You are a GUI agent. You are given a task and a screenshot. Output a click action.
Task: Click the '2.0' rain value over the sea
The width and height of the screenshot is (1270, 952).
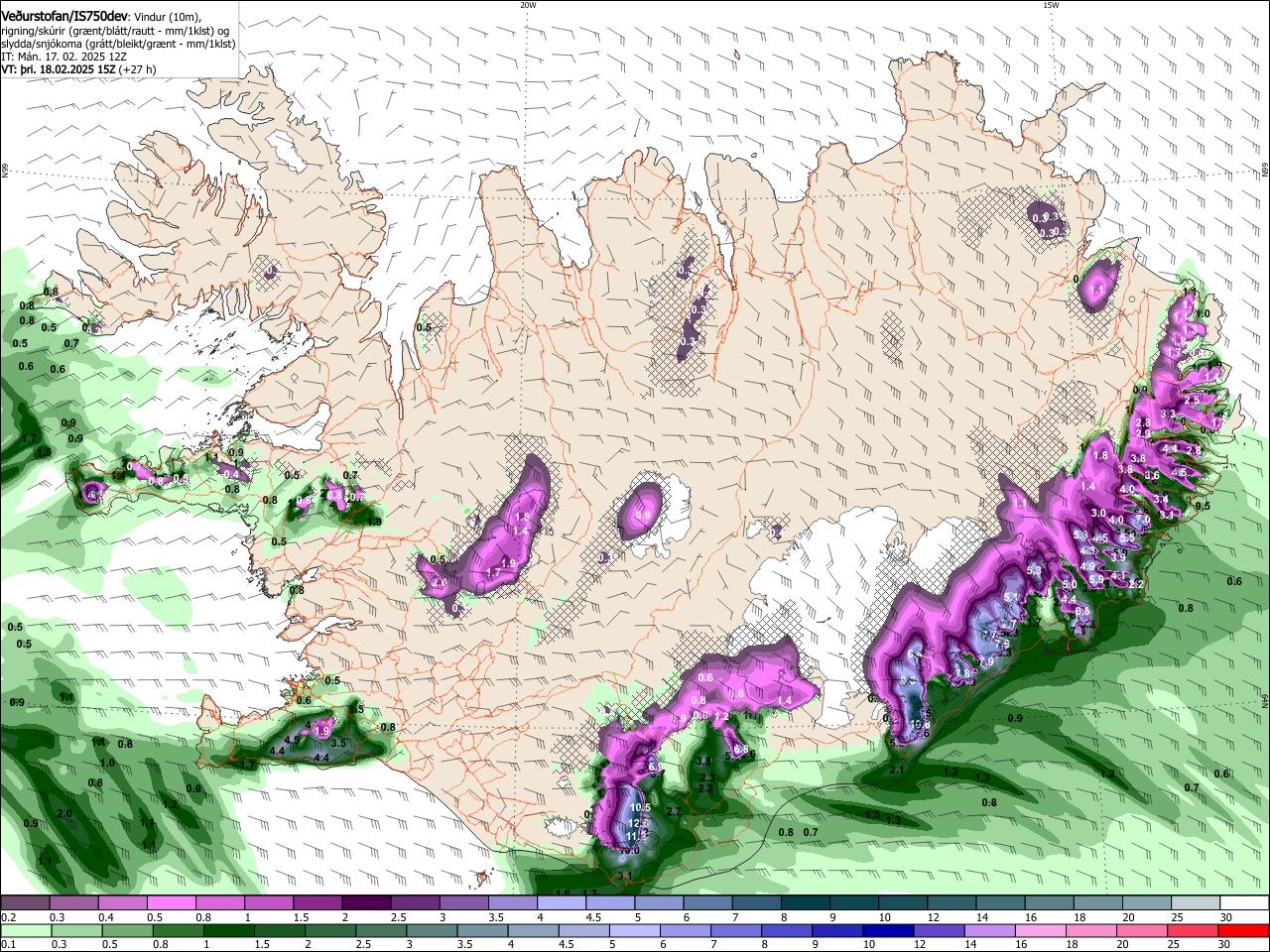click(64, 813)
